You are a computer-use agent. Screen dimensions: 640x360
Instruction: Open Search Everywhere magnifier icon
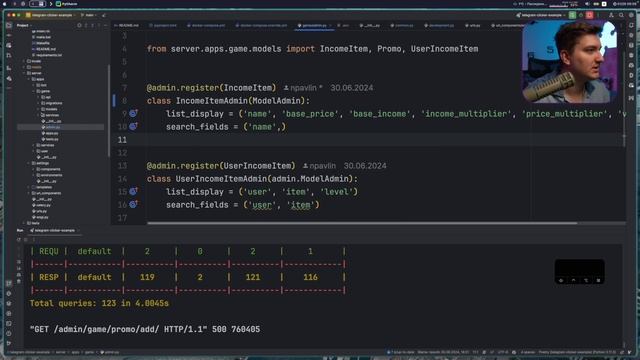[x=621, y=15]
